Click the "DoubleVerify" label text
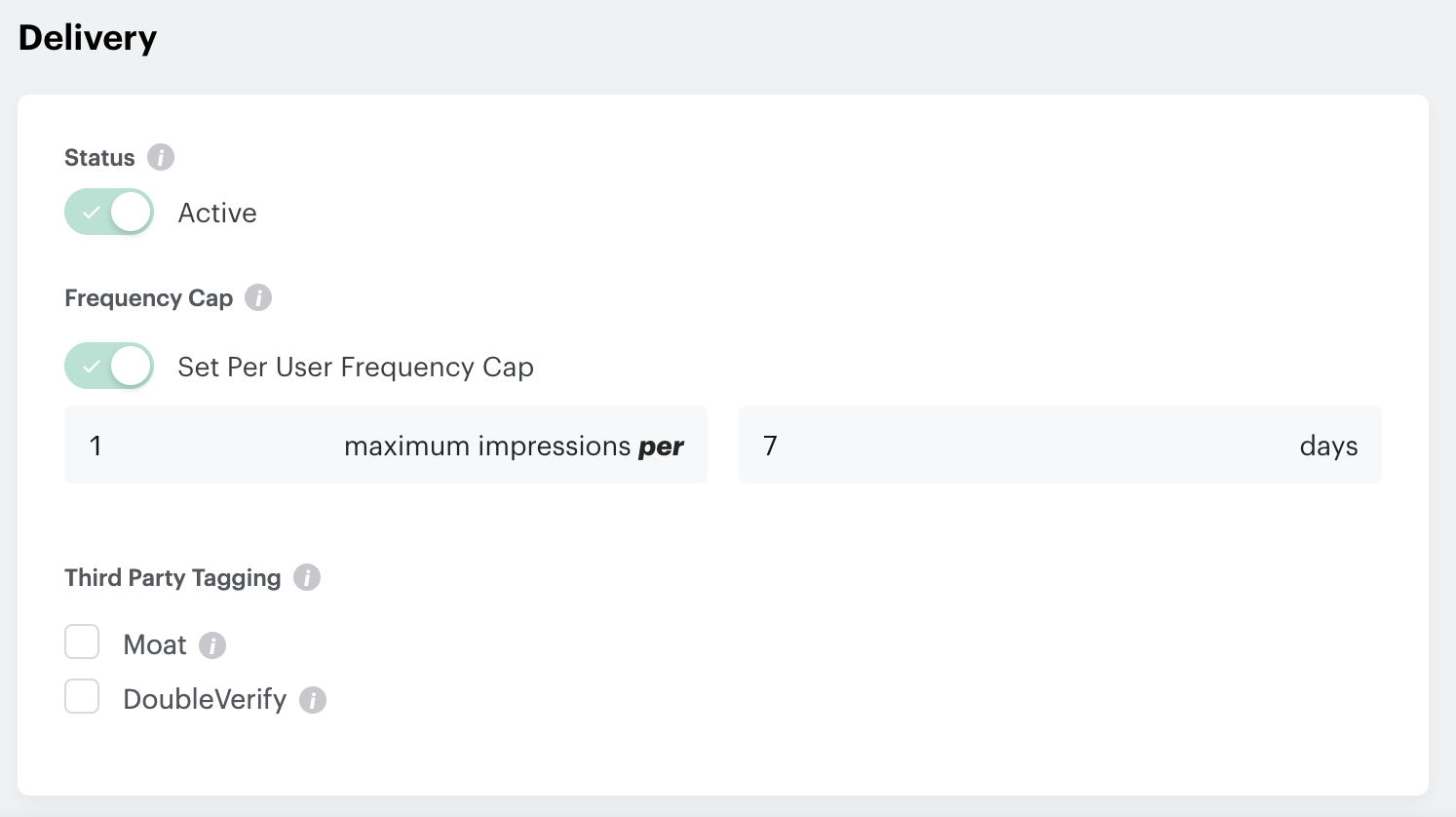This screenshot has height=817, width=1456. (205, 700)
